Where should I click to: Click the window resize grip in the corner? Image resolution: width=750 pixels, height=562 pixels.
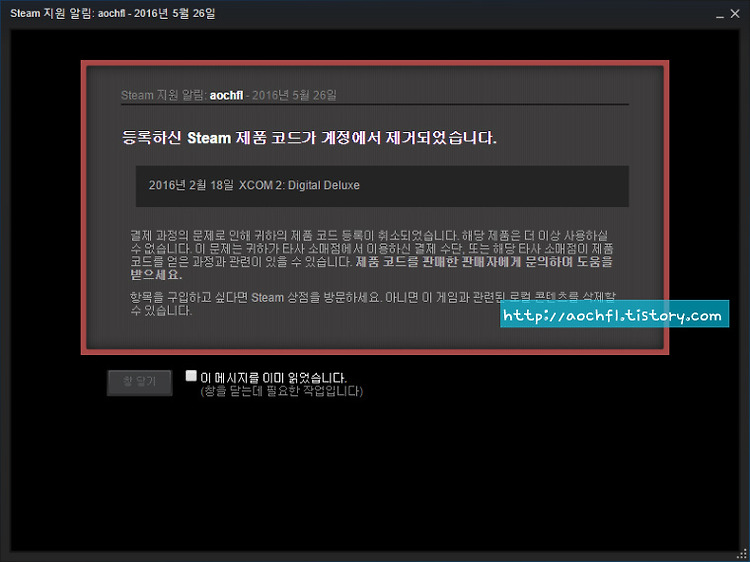[741, 554]
